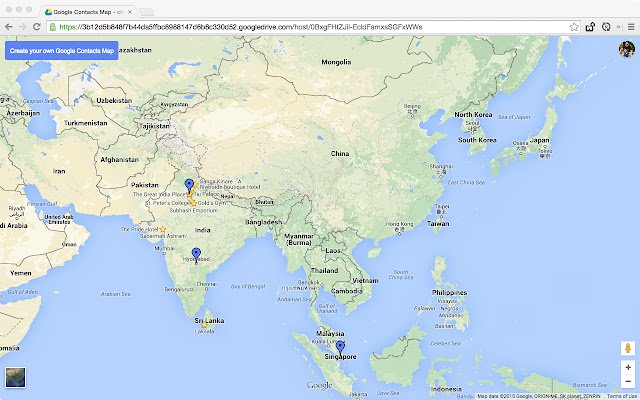Click the Bay of Bengal label

[x=248, y=287]
